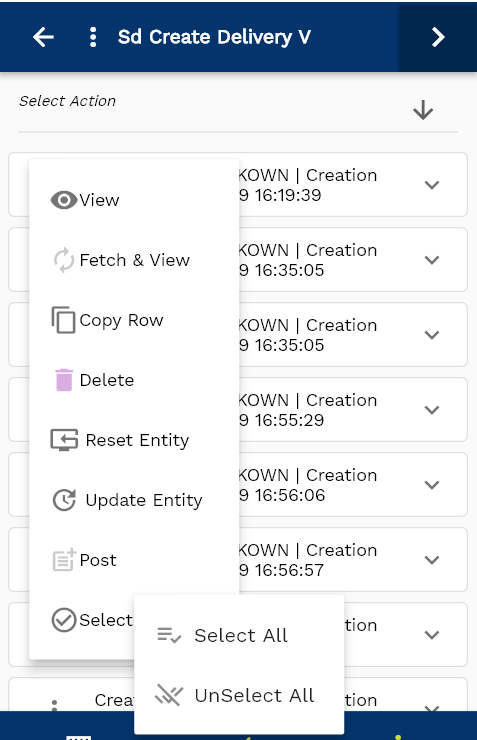
Task: Click the Copy Row icon
Action: coord(63,320)
